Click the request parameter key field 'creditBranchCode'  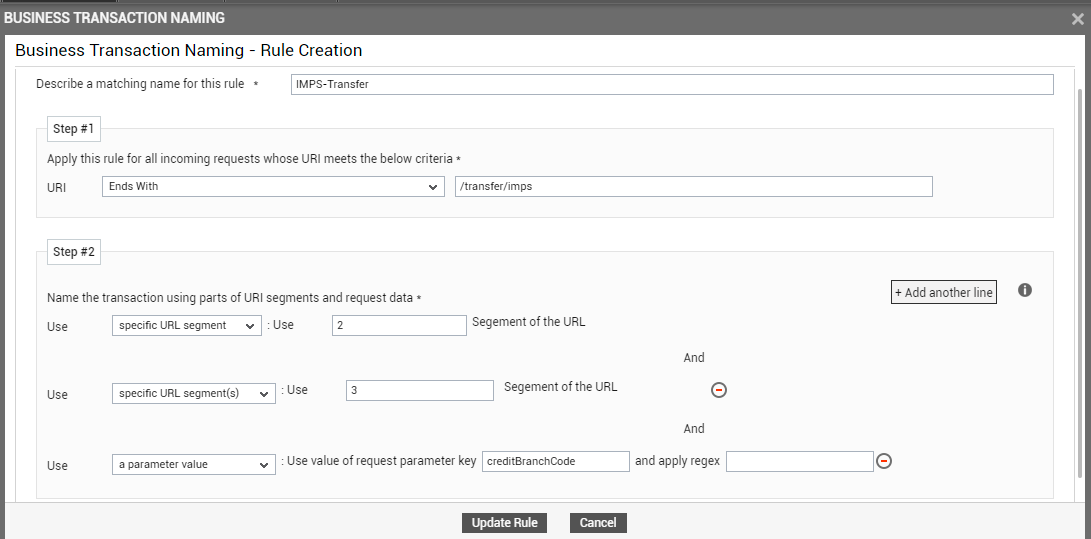pyautogui.click(x=556, y=461)
